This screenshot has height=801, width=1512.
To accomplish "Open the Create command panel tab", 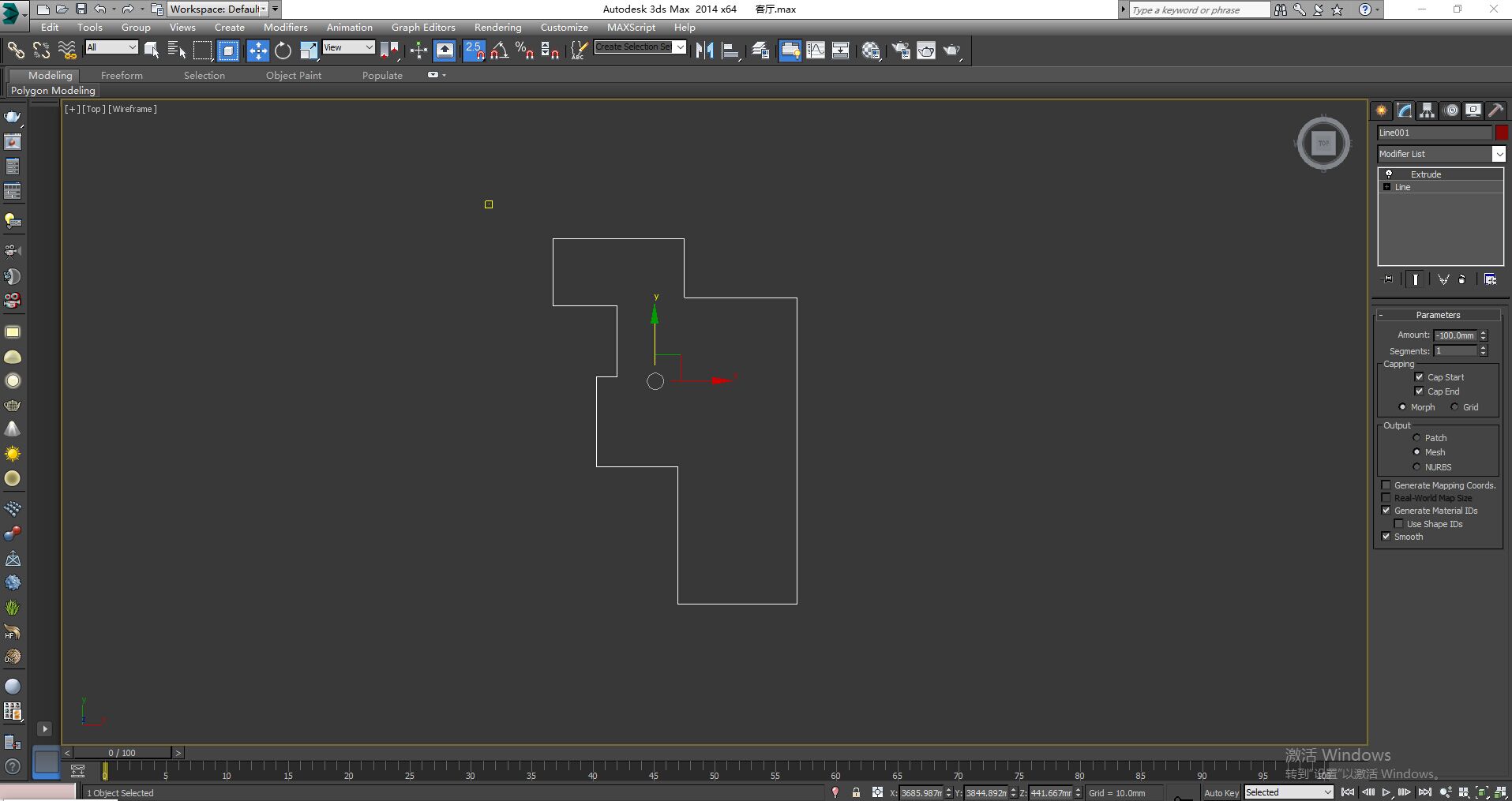I will pos(1382,110).
